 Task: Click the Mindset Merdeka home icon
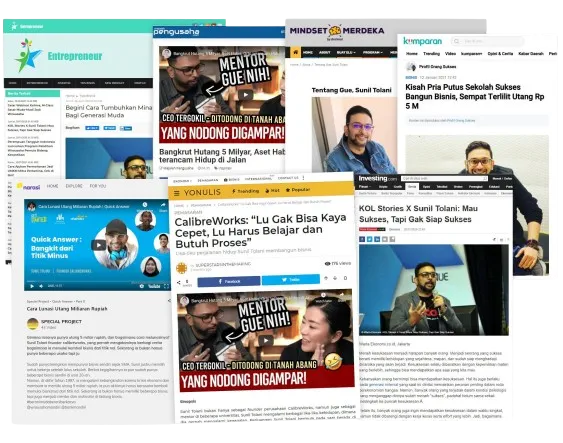[x=295, y=52]
